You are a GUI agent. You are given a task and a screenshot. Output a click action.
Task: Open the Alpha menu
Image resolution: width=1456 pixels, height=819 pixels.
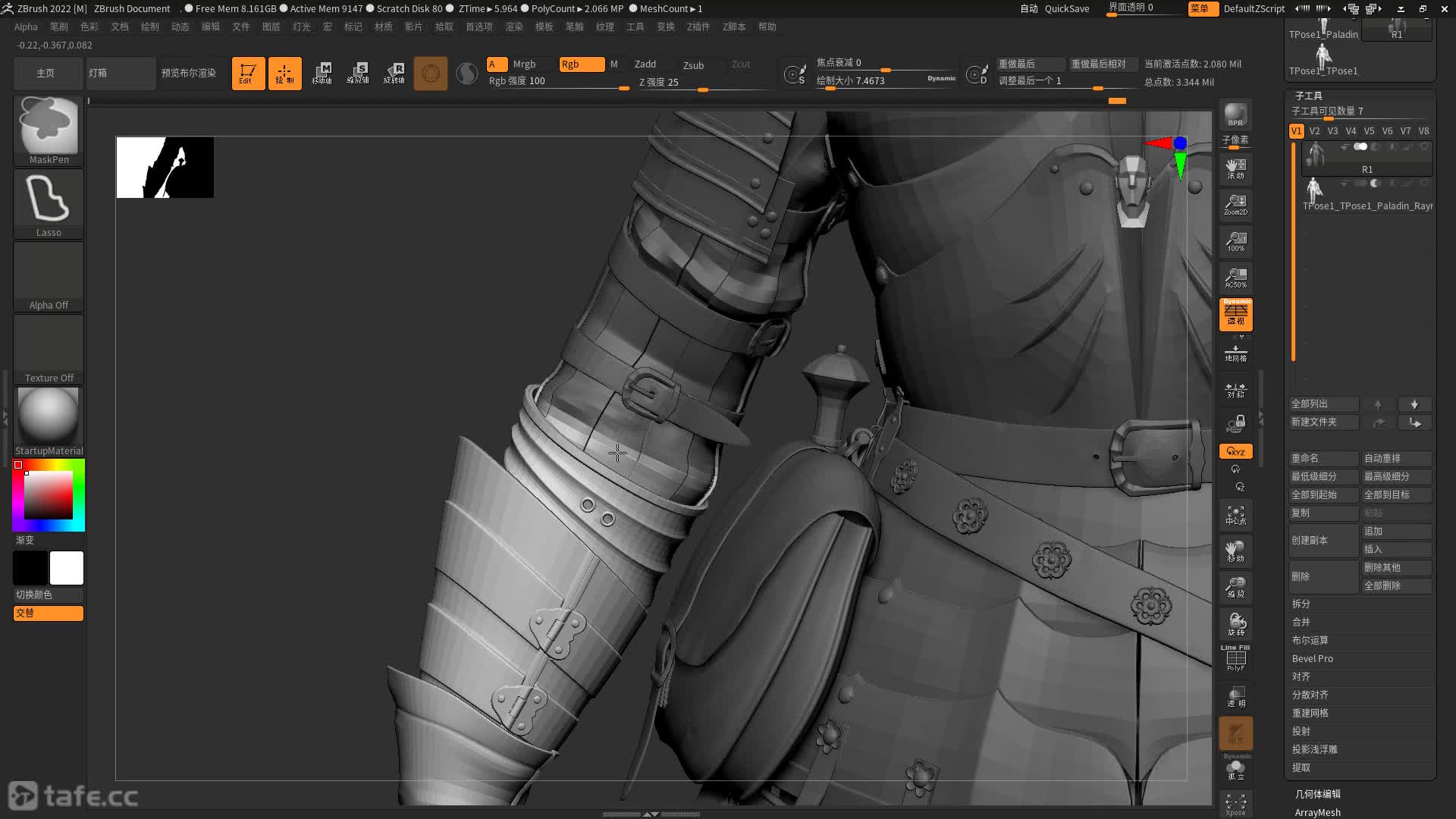(26, 27)
